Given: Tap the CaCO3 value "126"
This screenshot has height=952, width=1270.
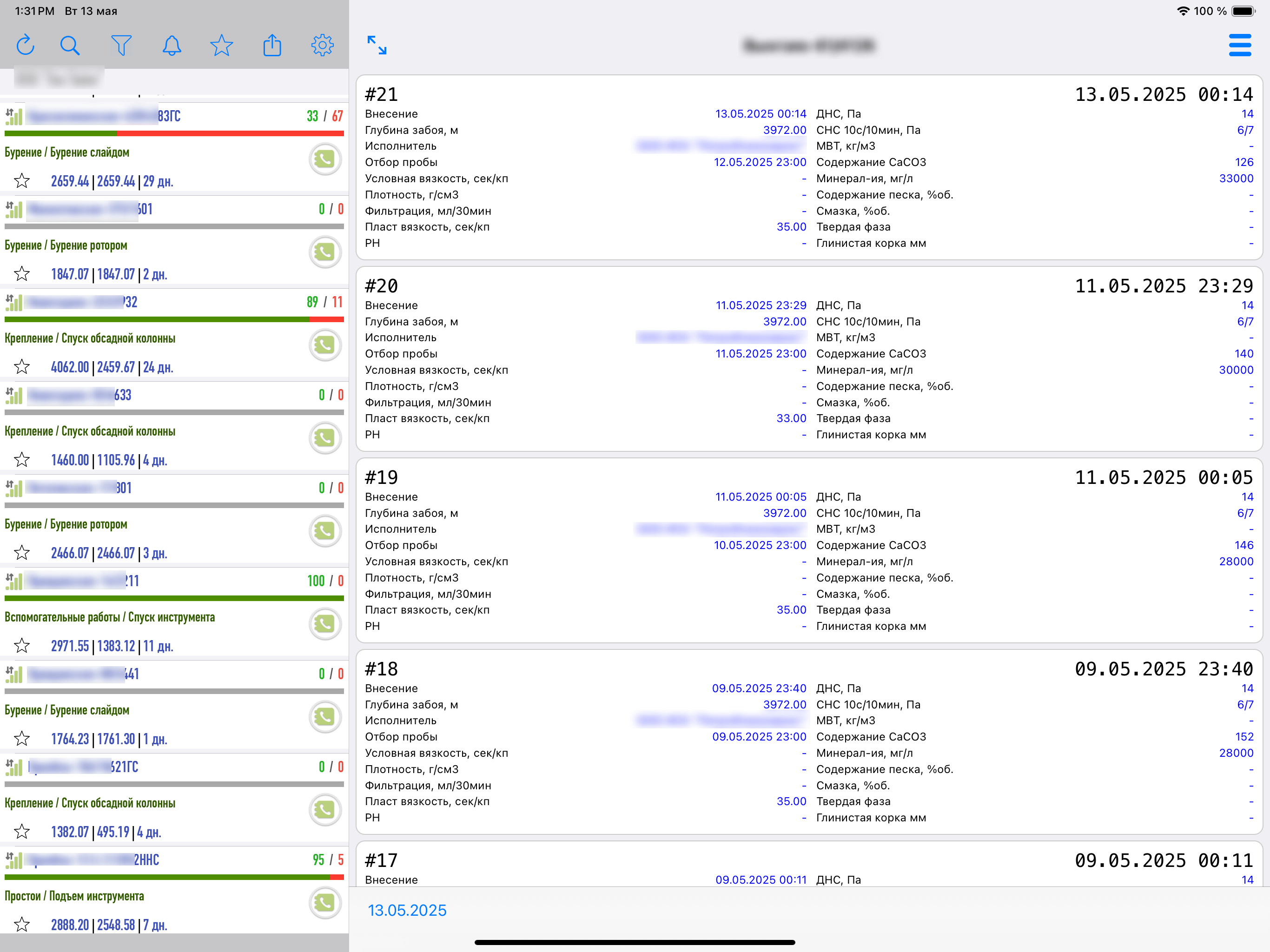Looking at the screenshot, I should click(1244, 163).
